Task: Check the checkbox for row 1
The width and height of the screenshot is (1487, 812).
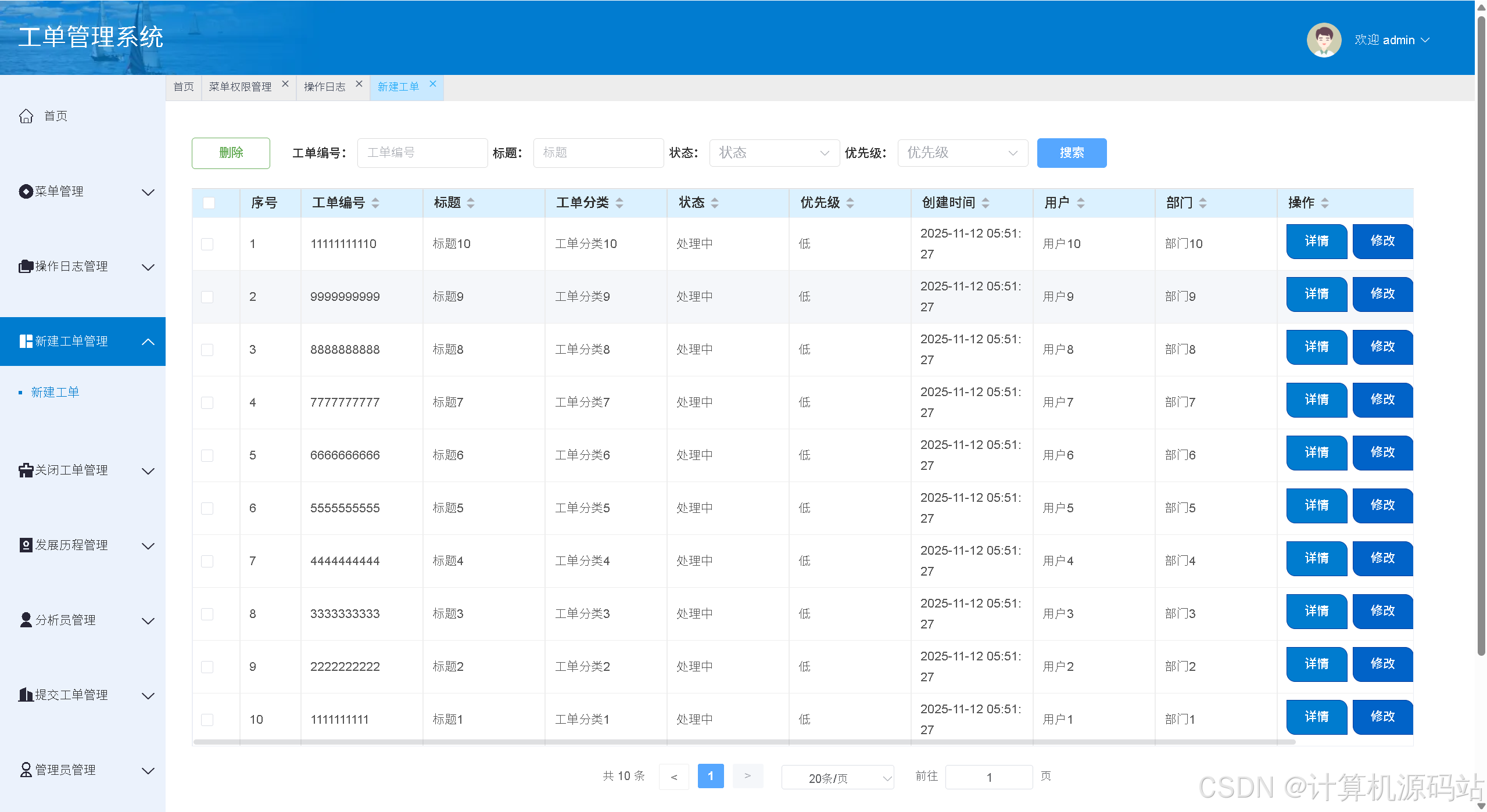Action: (207, 244)
